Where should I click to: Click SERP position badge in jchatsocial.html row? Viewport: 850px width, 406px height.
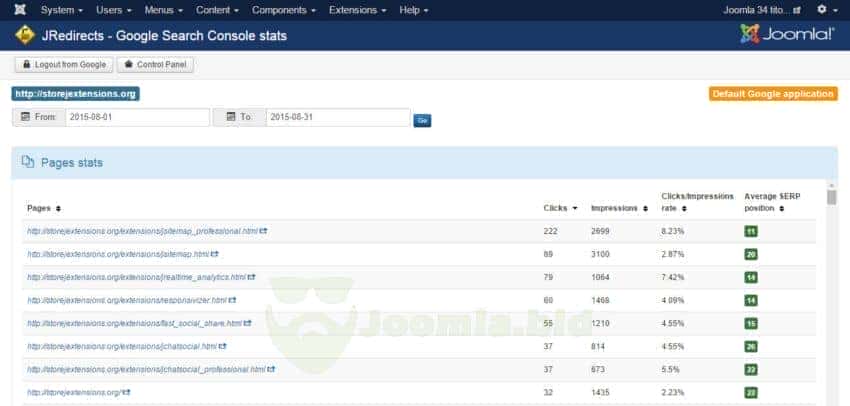click(751, 346)
